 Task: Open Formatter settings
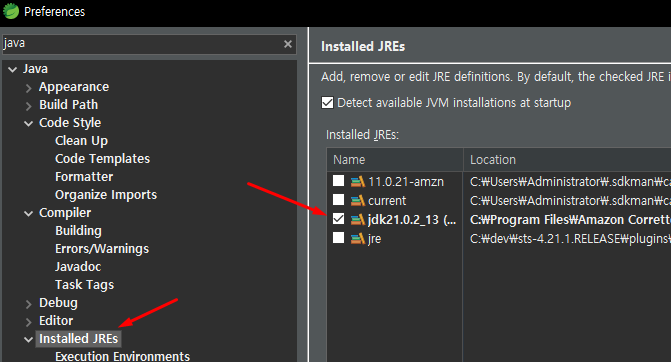pos(84,177)
